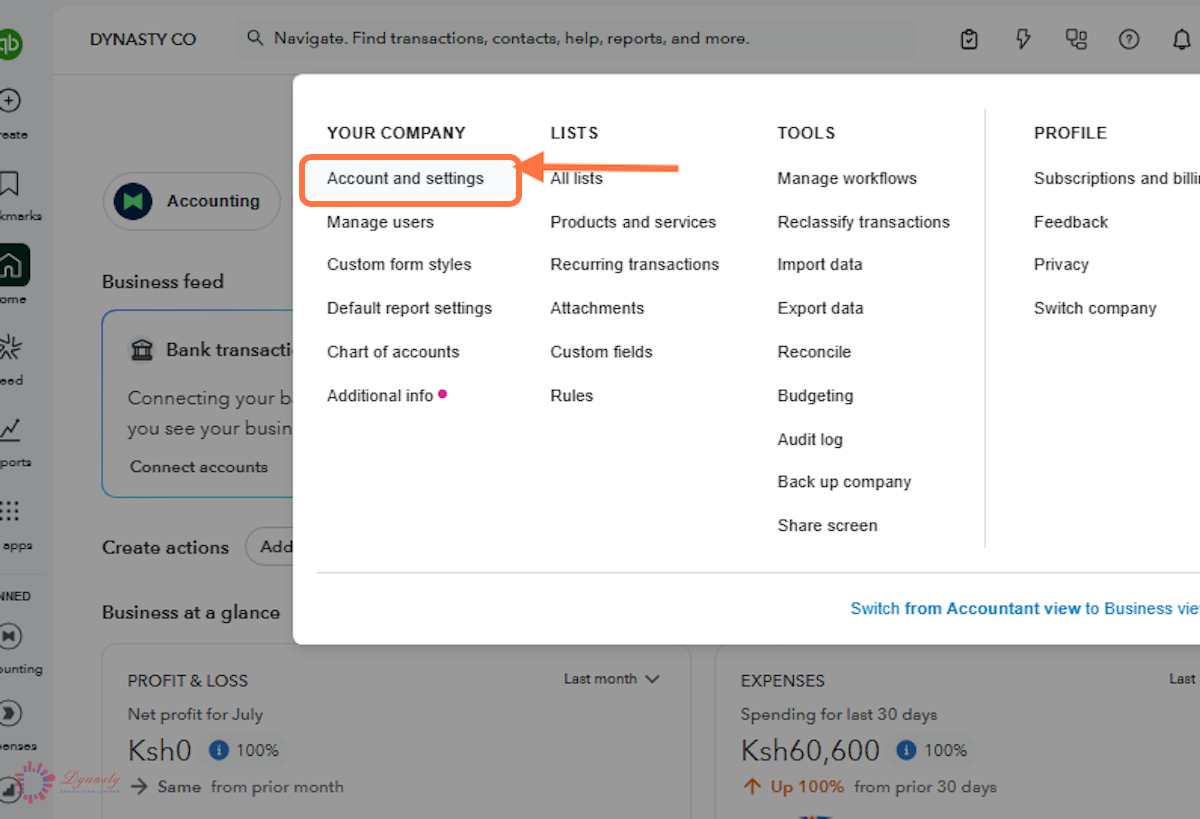Click the bank building icon in Business feed
The height and width of the screenshot is (819, 1200).
tap(142, 350)
